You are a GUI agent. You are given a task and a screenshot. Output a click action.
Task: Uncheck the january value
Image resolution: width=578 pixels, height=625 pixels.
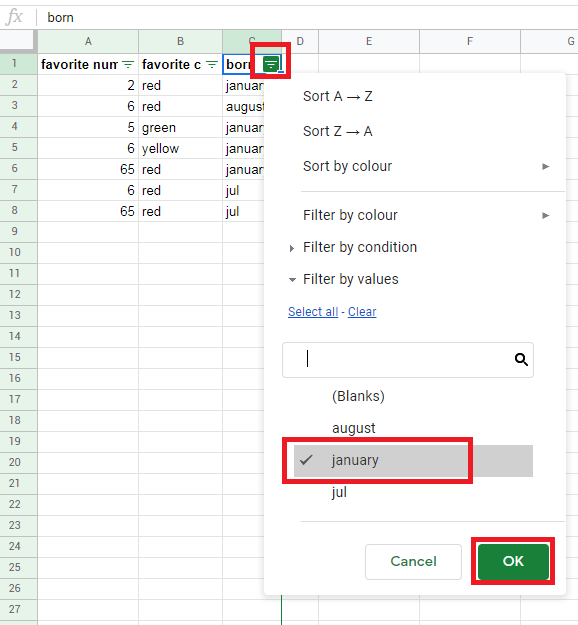(413, 461)
